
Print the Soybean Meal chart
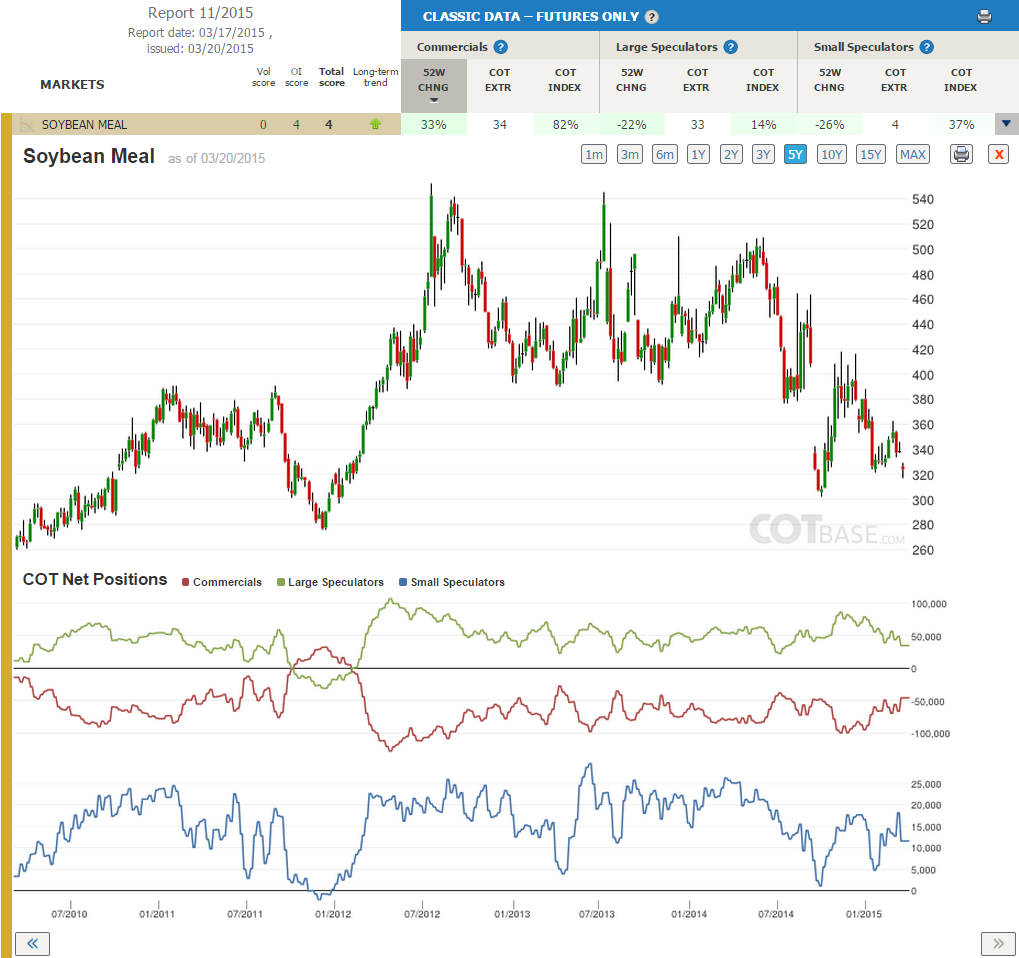961,155
